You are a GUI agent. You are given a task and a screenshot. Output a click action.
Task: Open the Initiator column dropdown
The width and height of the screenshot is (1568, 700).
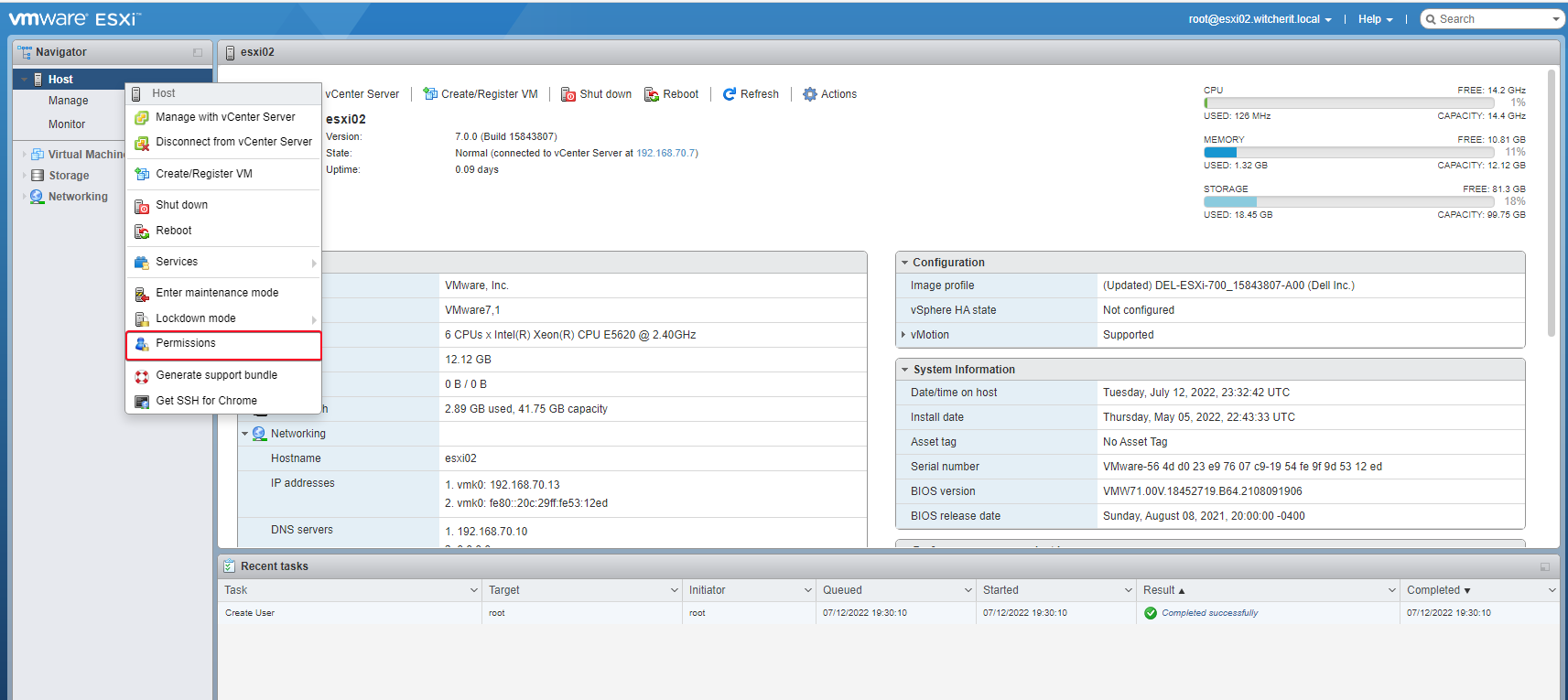point(808,591)
